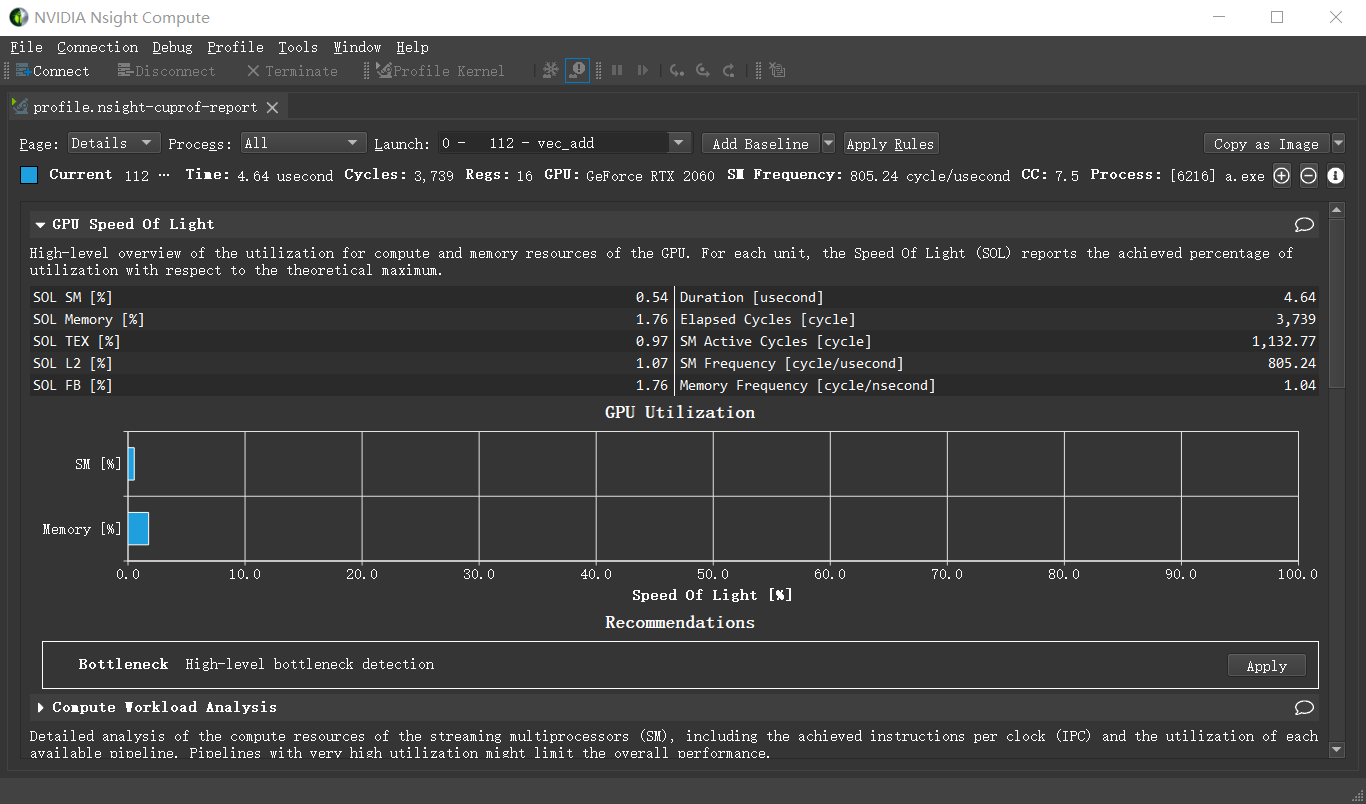
Task: Open the File menu
Action: (26, 47)
